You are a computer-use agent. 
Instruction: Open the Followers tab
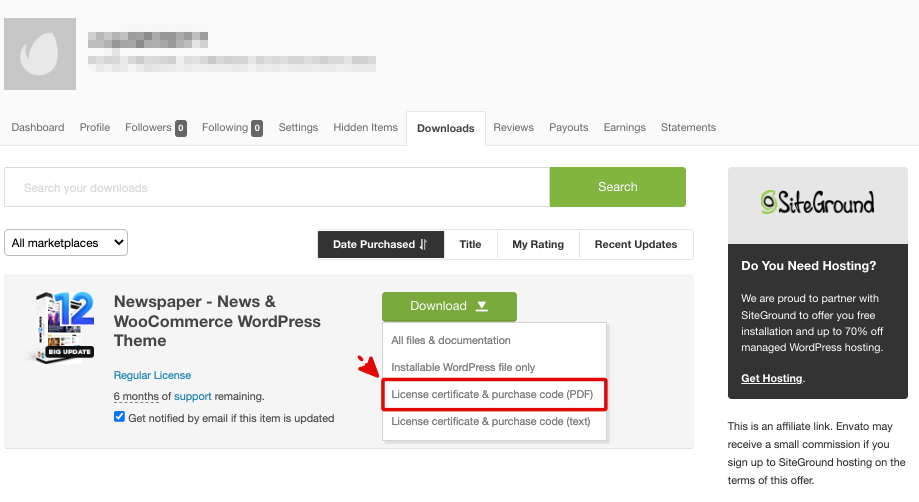[155, 128]
